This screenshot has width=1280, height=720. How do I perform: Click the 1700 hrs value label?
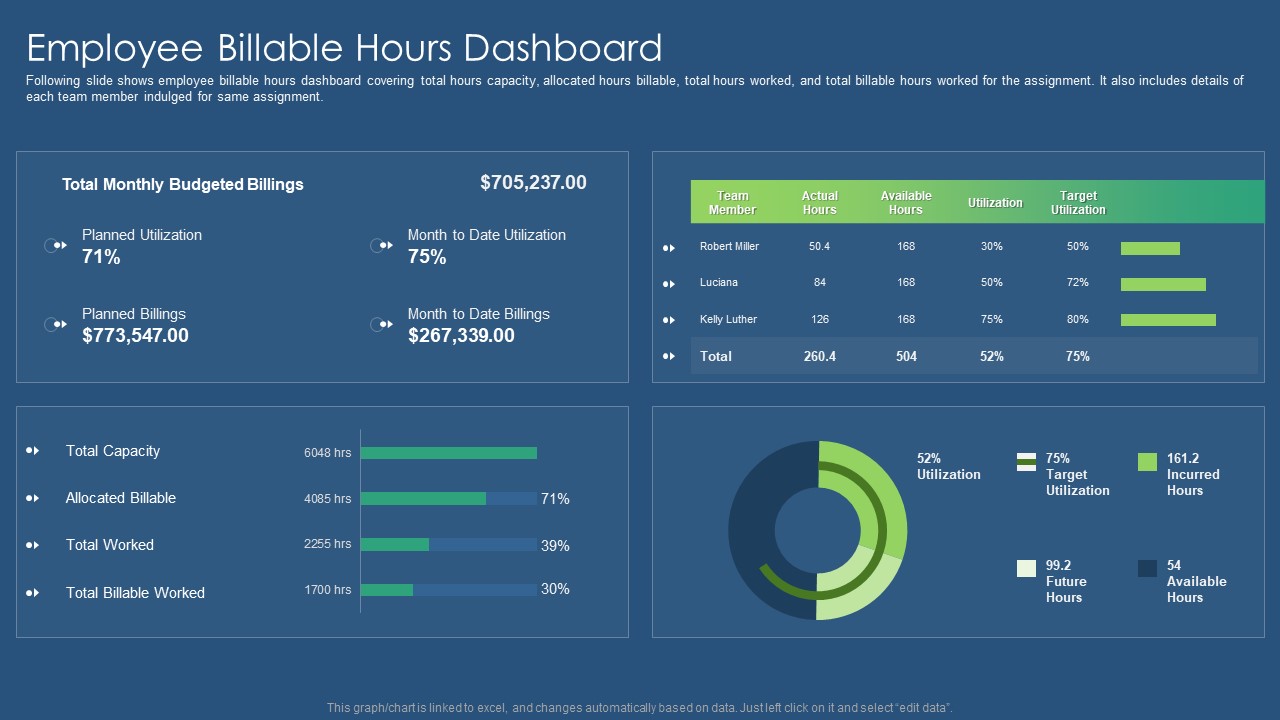tap(328, 590)
